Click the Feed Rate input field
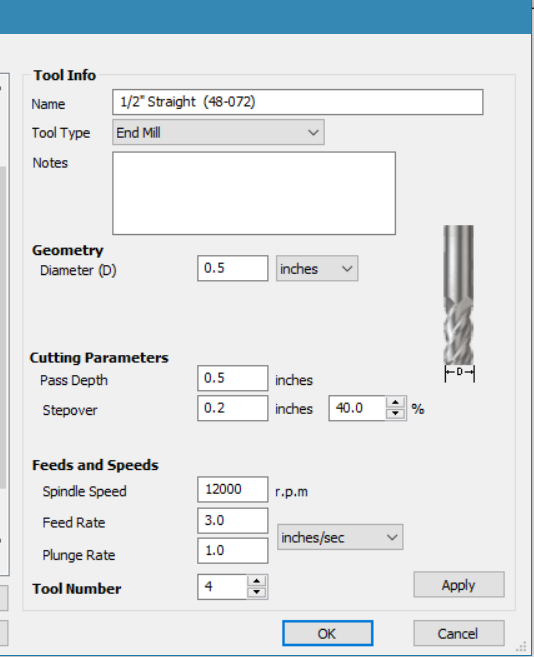534x657 pixels. pyautogui.click(x=233, y=521)
